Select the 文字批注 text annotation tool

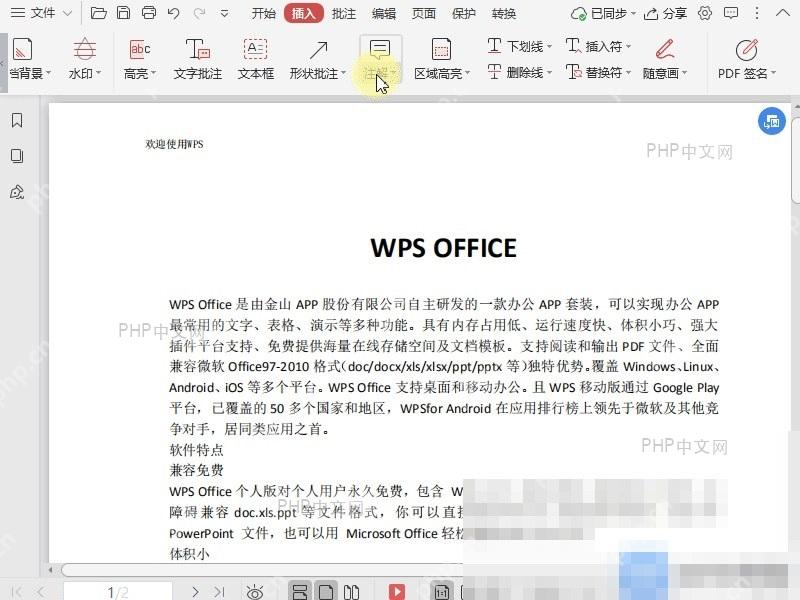[x=197, y=59]
